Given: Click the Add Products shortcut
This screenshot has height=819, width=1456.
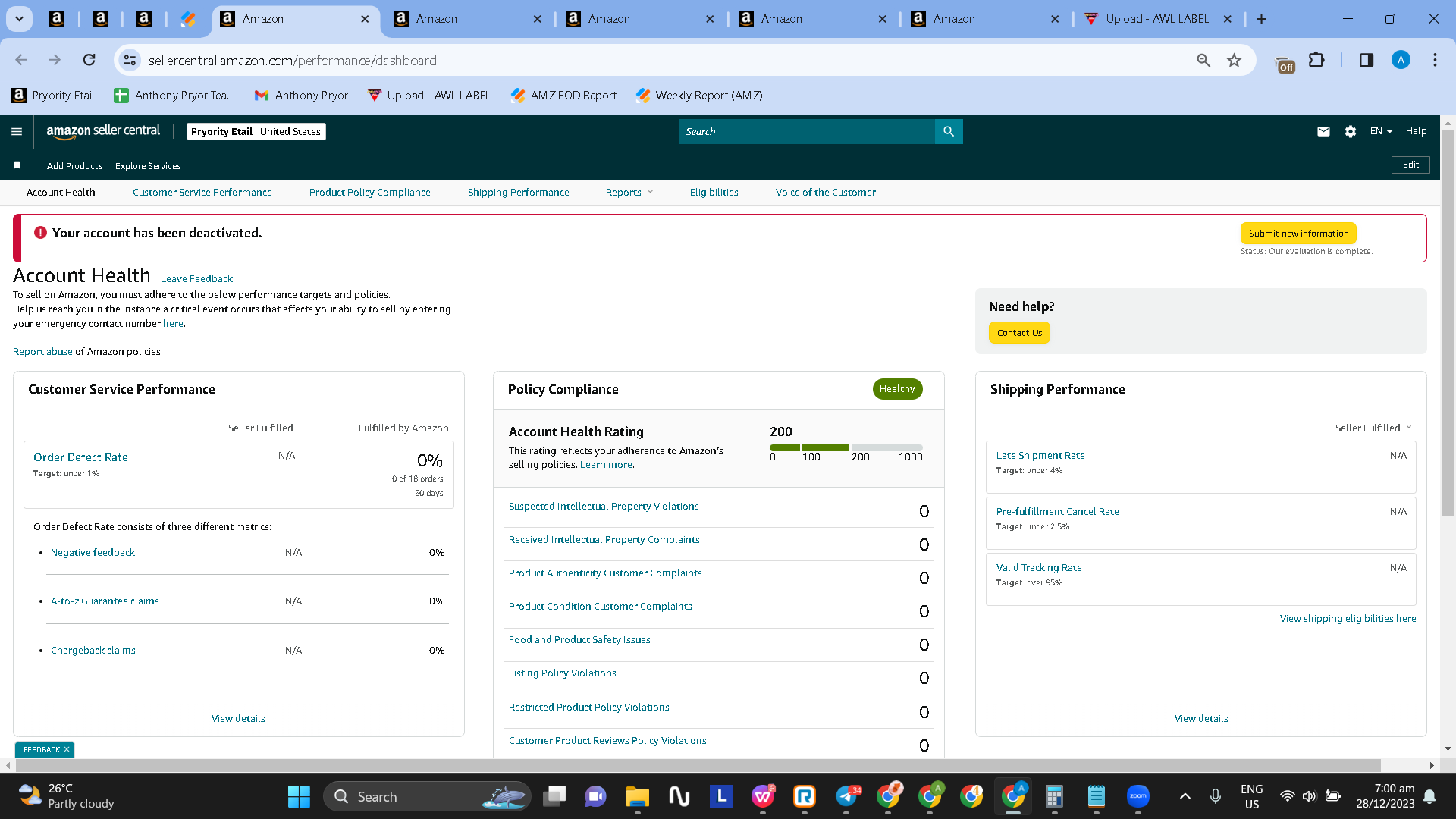Looking at the screenshot, I should [x=74, y=166].
